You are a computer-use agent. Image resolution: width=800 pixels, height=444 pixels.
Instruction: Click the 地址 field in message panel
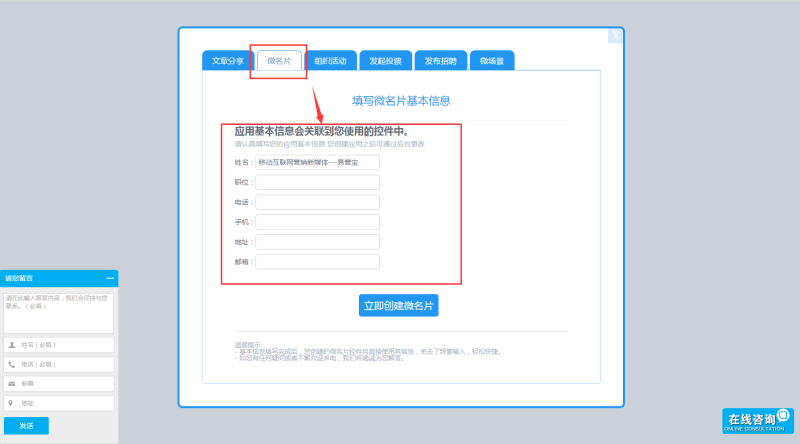click(x=59, y=403)
